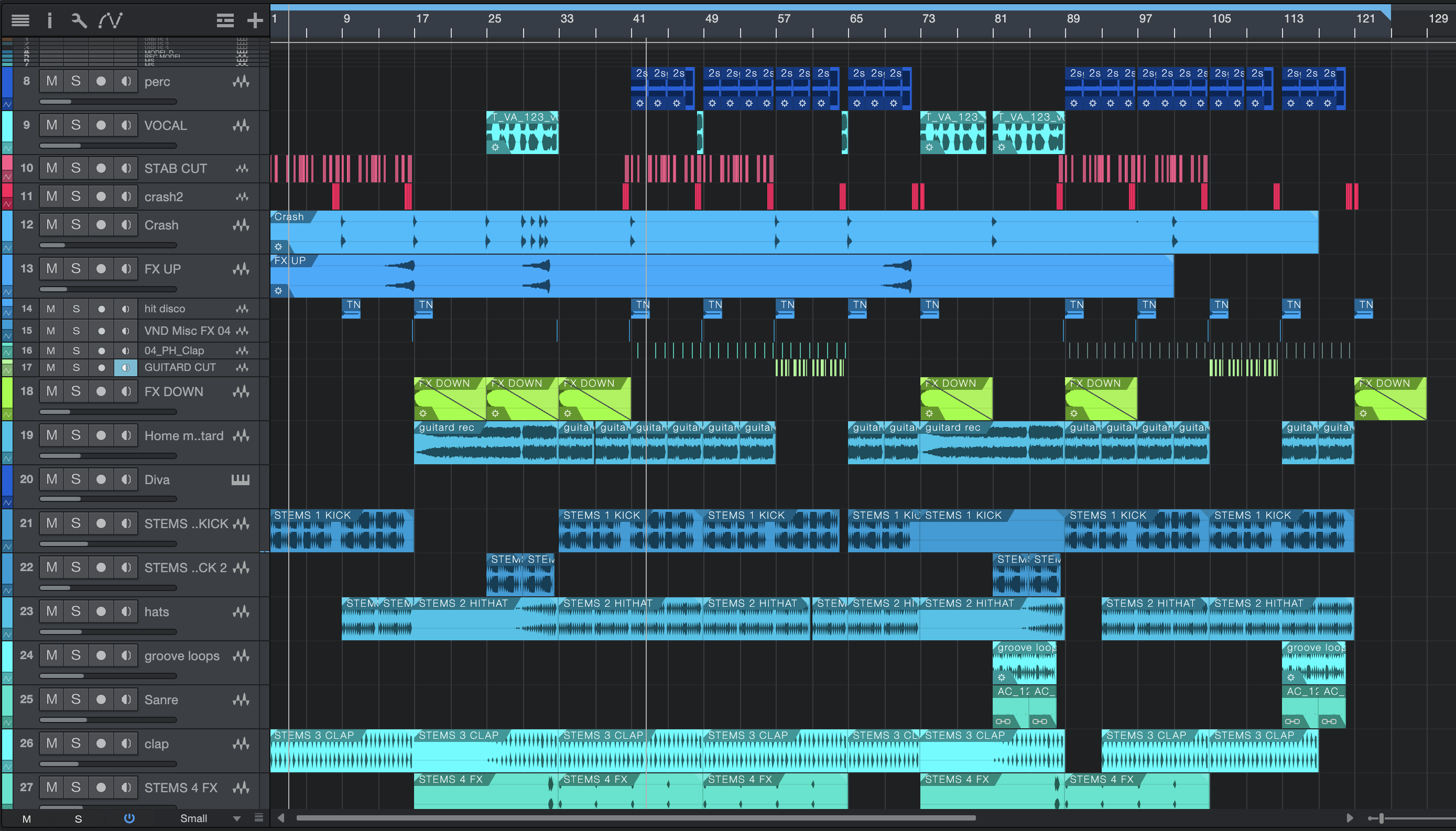This screenshot has width=1456, height=831.
Task: Select the groove loops track name
Action: coord(181,656)
